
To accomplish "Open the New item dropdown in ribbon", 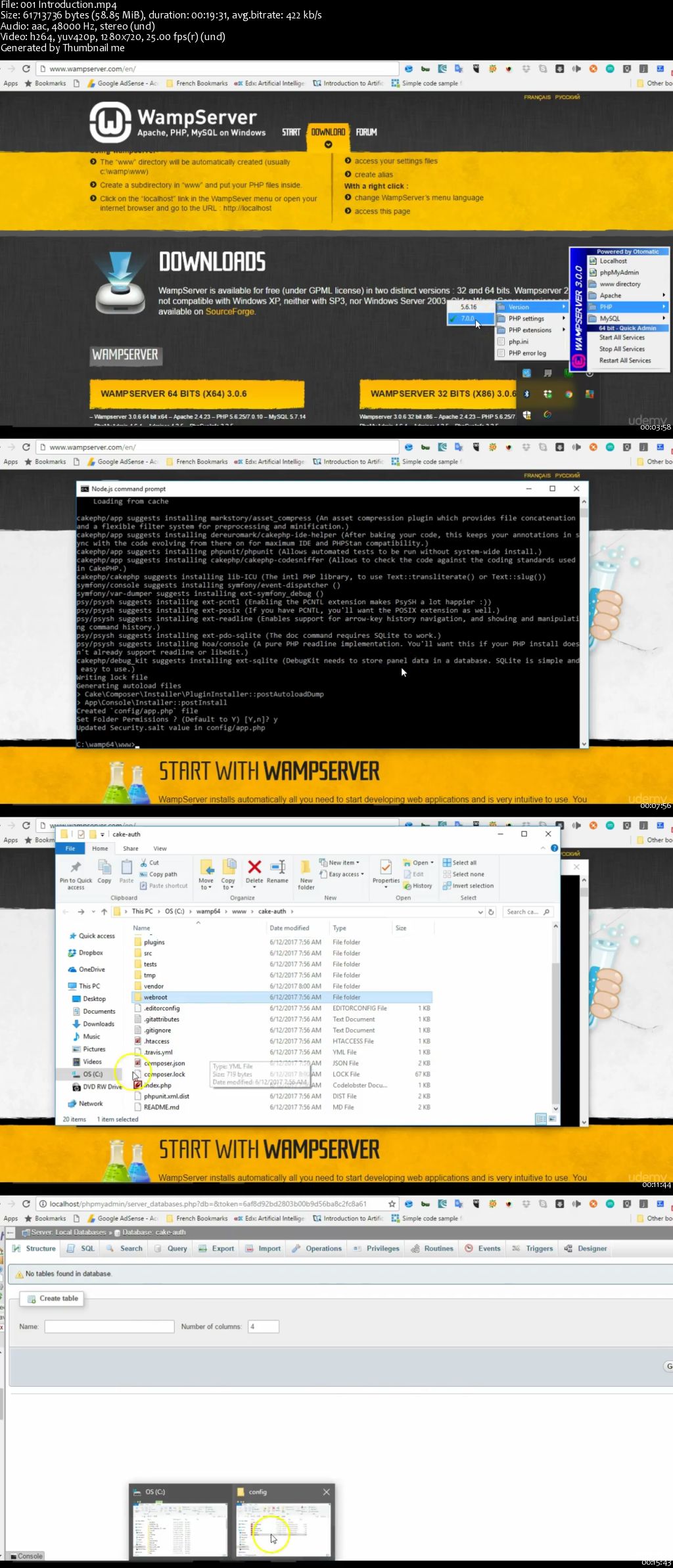I will 340,862.
